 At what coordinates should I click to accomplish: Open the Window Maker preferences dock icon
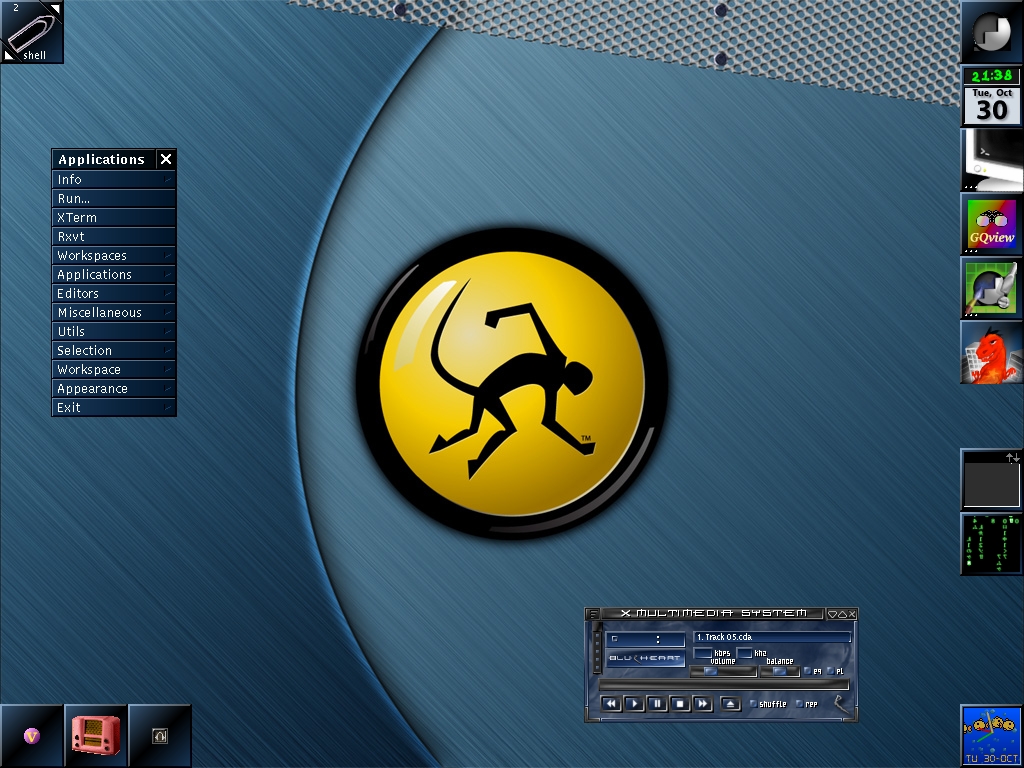coord(992,288)
